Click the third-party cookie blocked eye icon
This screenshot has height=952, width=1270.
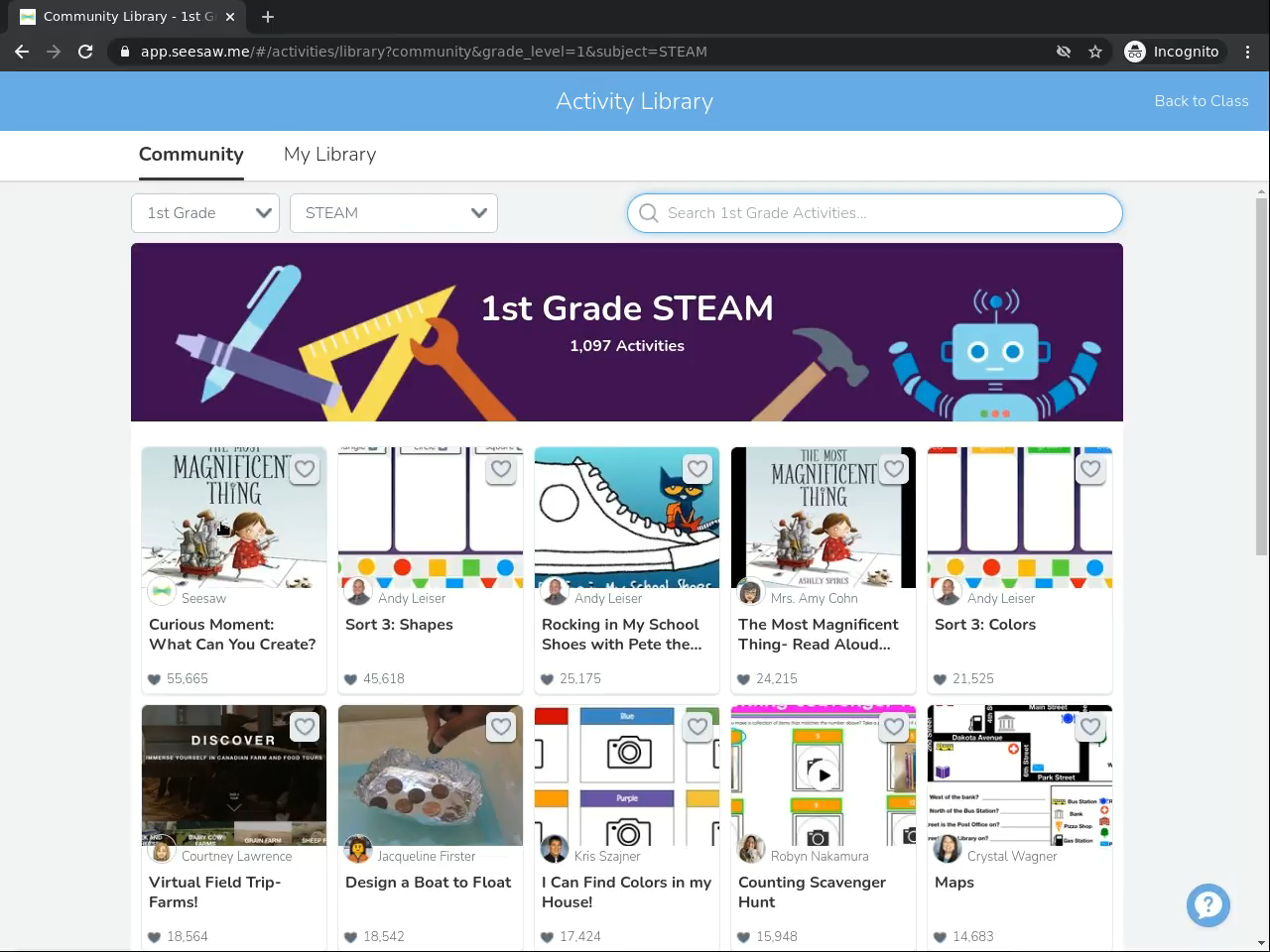coord(1064,52)
